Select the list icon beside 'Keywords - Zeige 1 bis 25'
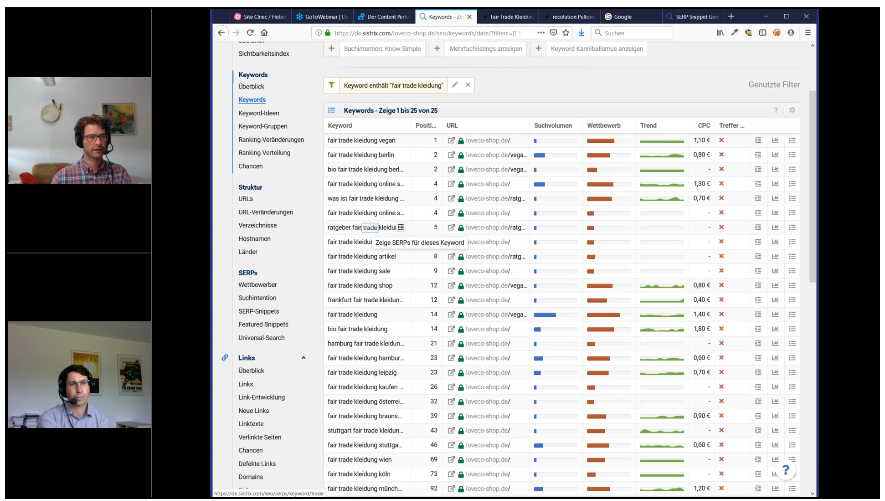 pos(331,111)
